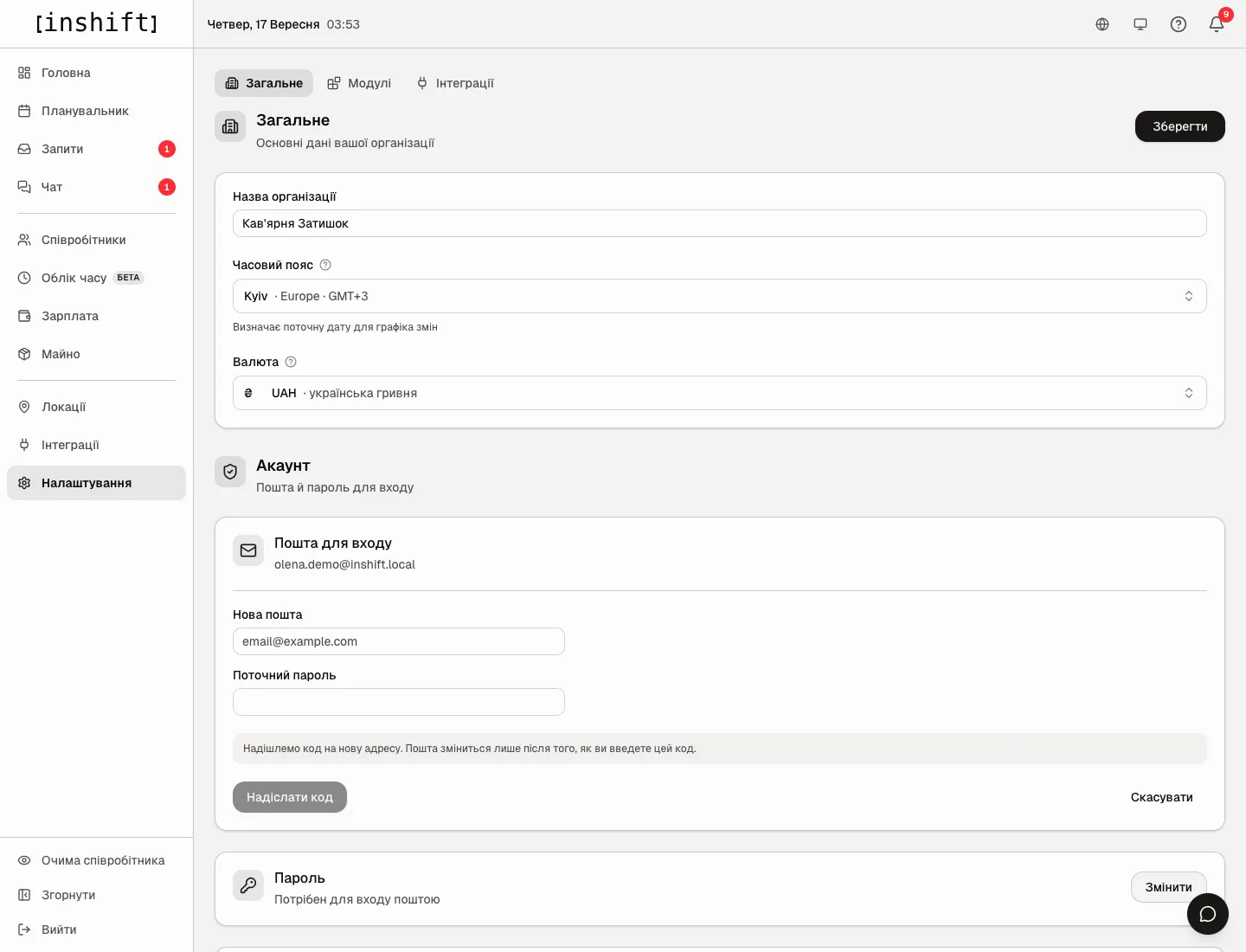Click the Зберегти button

point(1180,126)
